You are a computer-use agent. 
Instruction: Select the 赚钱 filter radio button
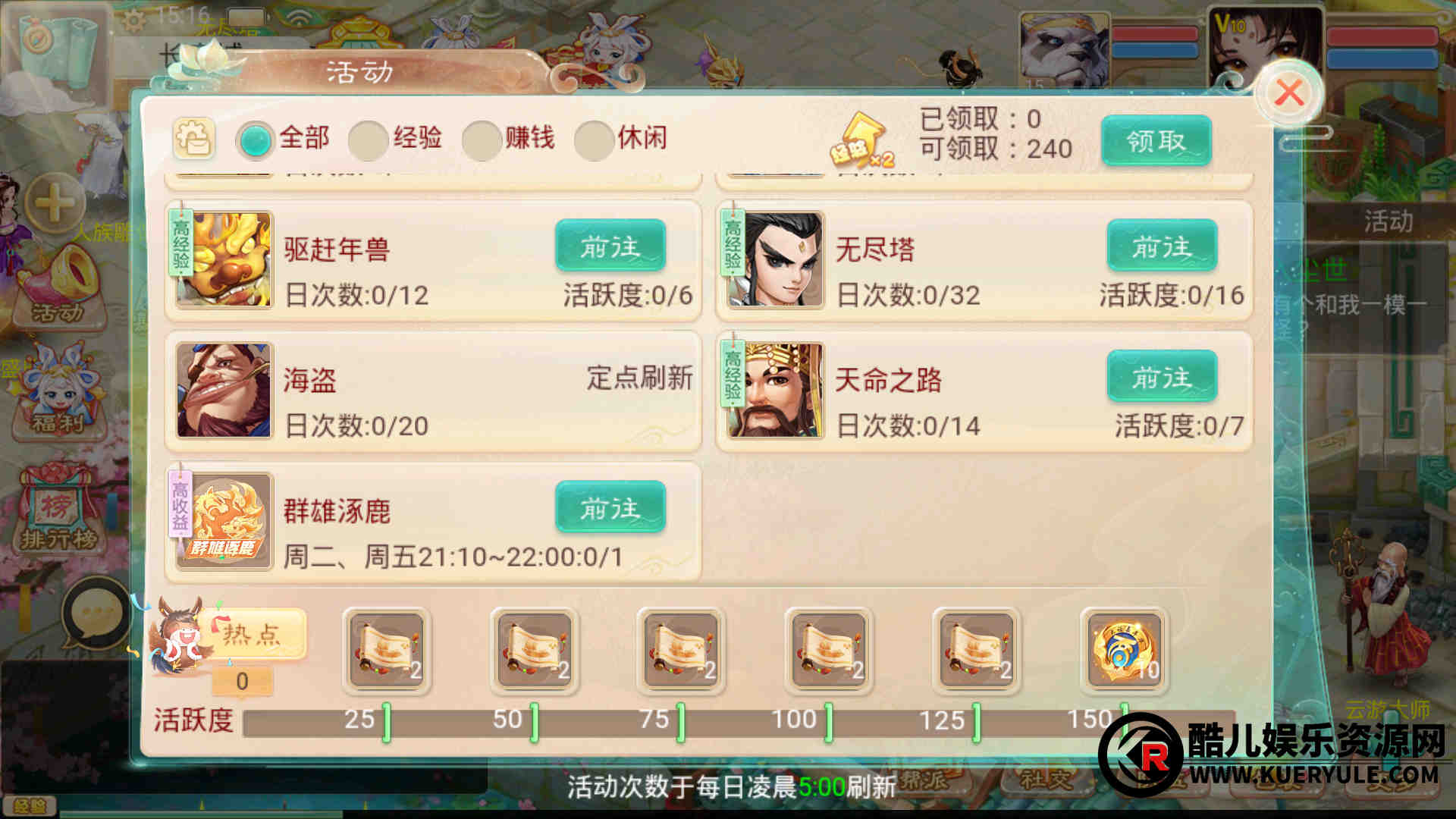[481, 140]
